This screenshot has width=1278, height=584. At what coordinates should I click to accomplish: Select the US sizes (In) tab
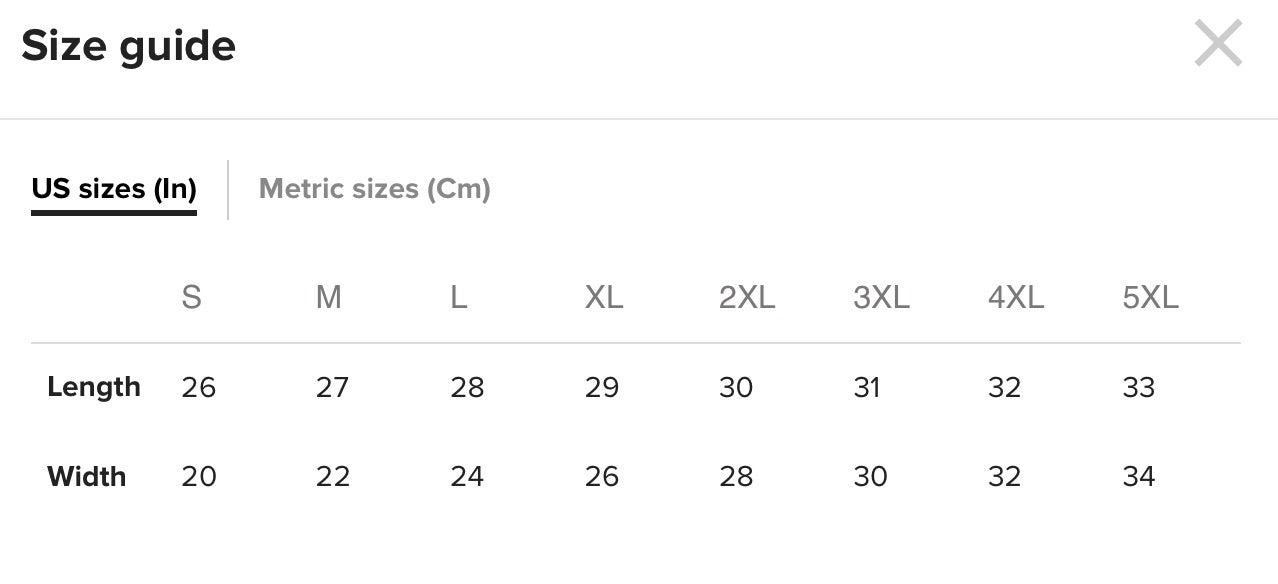click(114, 188)
